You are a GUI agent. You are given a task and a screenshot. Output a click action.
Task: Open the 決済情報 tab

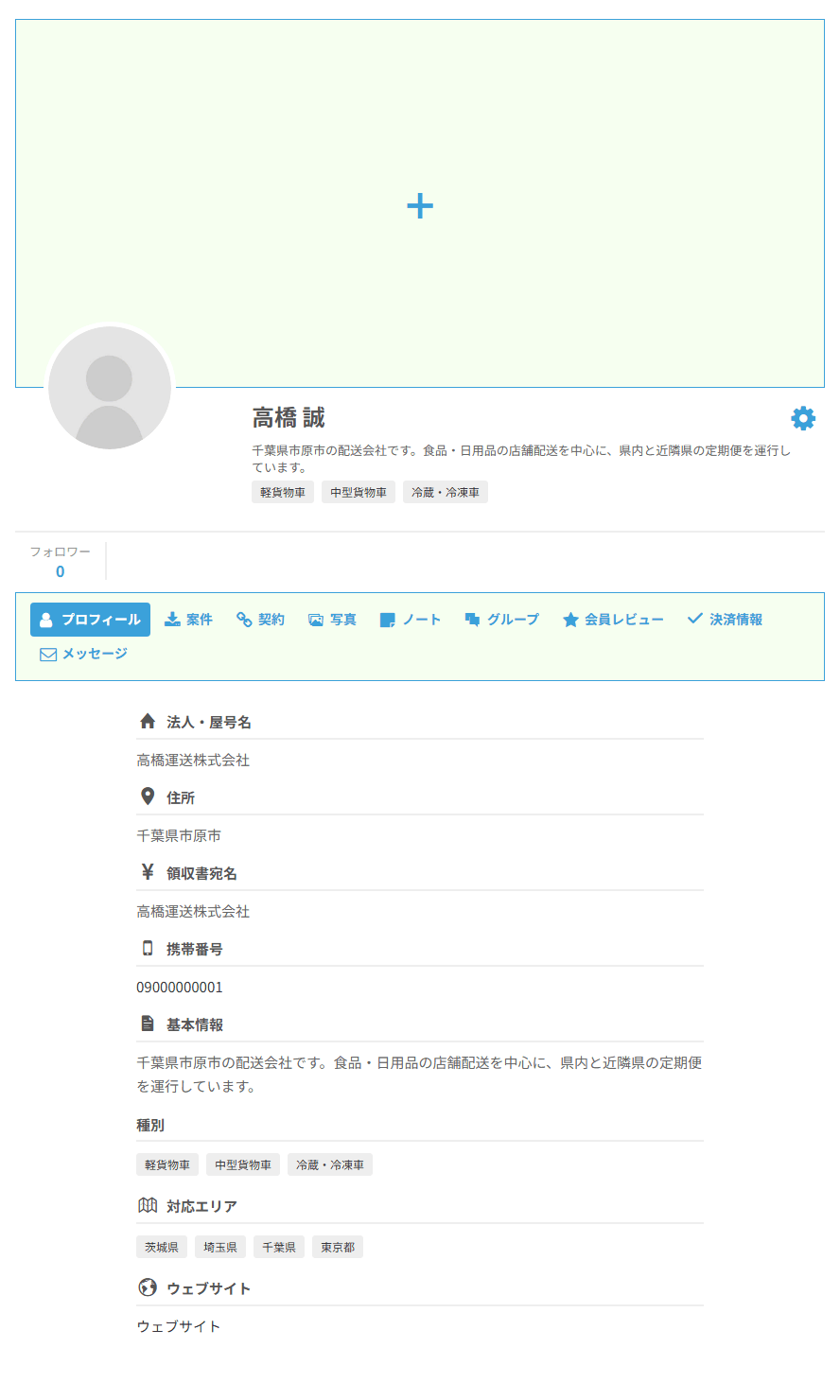point(725,620)
